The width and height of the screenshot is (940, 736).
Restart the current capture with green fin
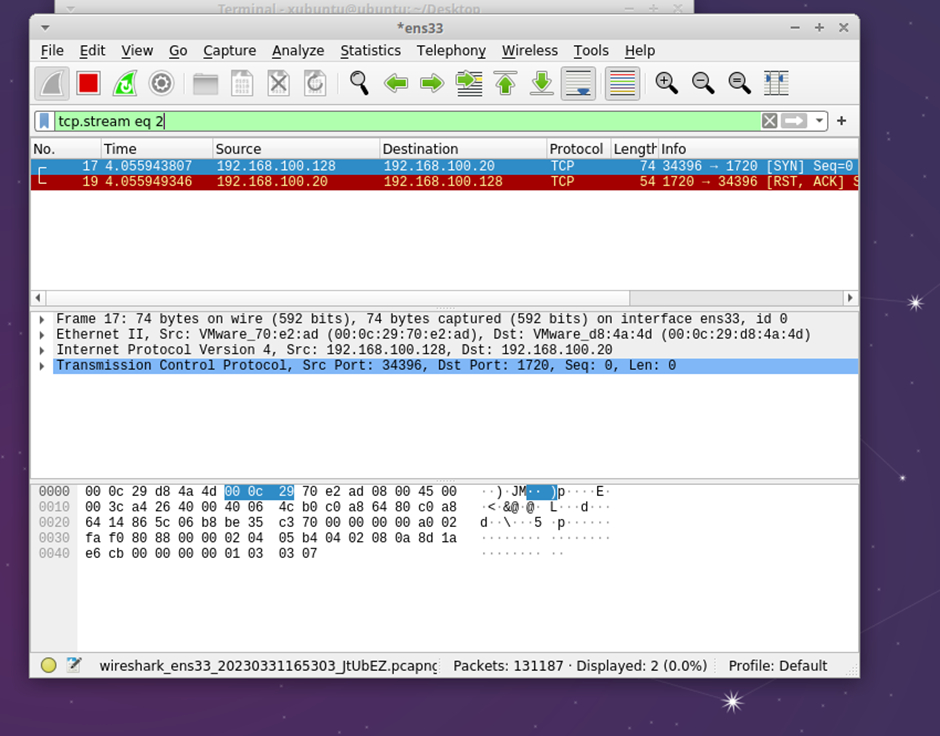pos(125,83)
